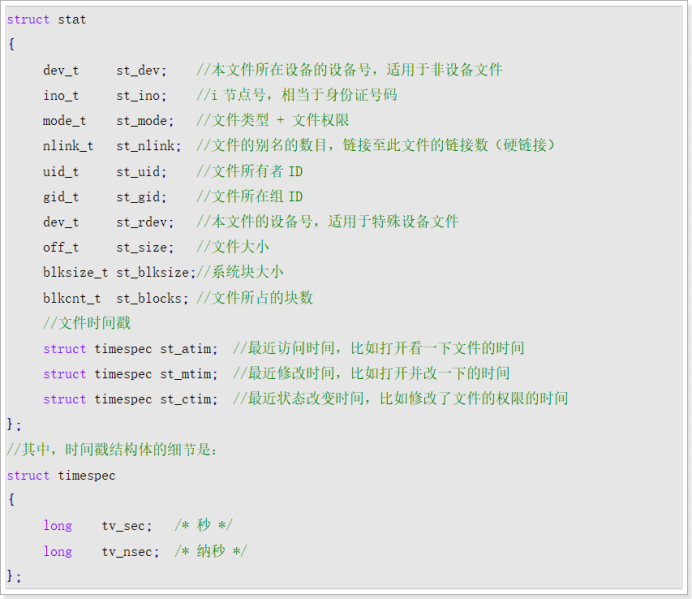Screen dimensions: 692x599
Task: Select the comment mentioning 硬链接
Action: click(376, 145)
